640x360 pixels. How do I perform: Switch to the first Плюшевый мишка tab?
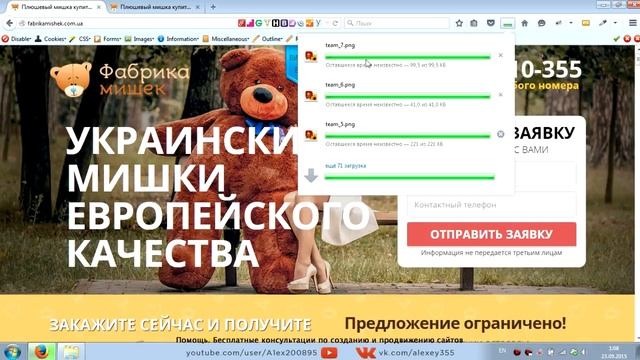(56, 7)
